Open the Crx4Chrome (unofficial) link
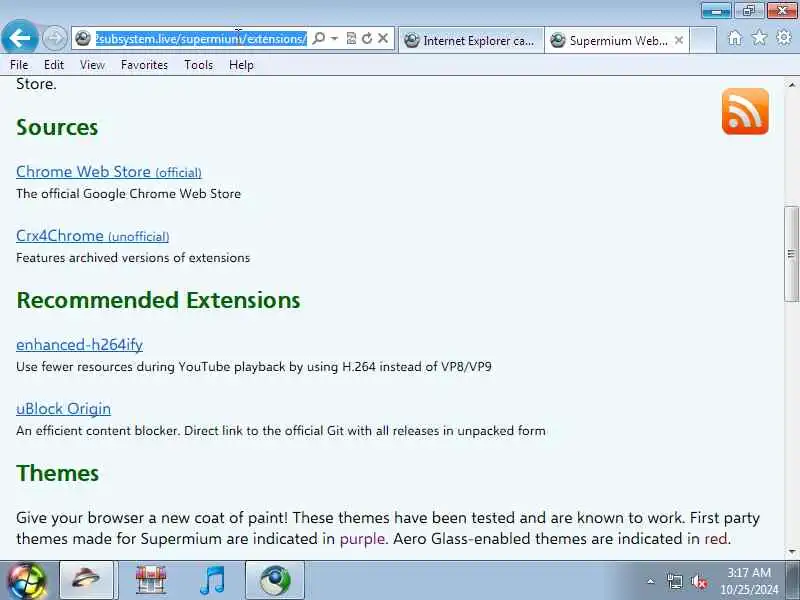The image size is (800, 600). pos(92,236)
